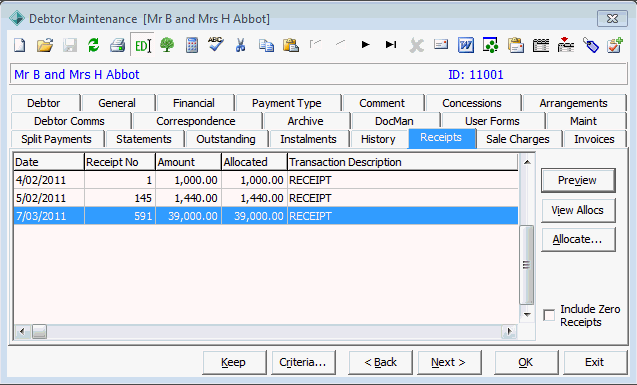The width and height of the screenshot is (637, 385).
Task: Click the Allocate... button
Action: [x=578, y=240]
